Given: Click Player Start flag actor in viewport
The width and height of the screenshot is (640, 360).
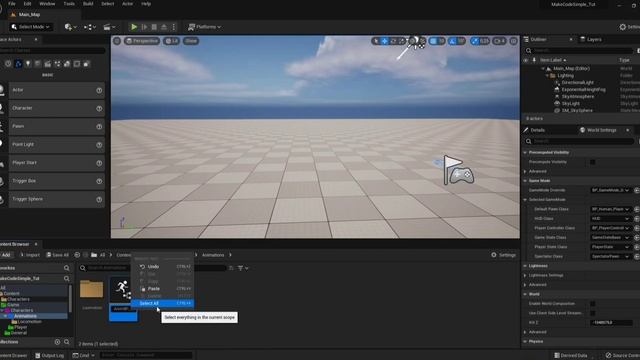Looking at the screenshot, I should [458, 171].
